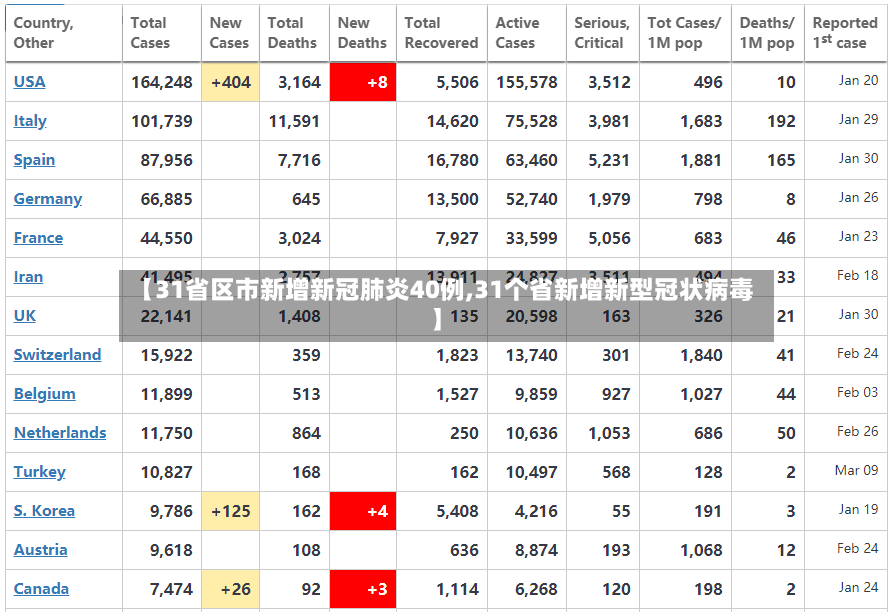Select USA new cases +404 cell
894x612 pixels.
[230, 82]
